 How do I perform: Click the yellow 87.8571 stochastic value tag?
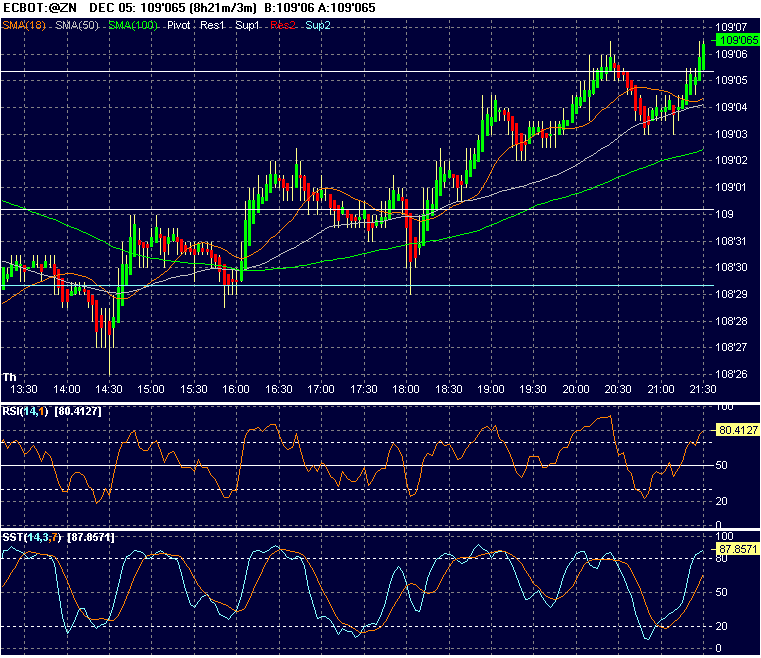click(x=738, y=549)
